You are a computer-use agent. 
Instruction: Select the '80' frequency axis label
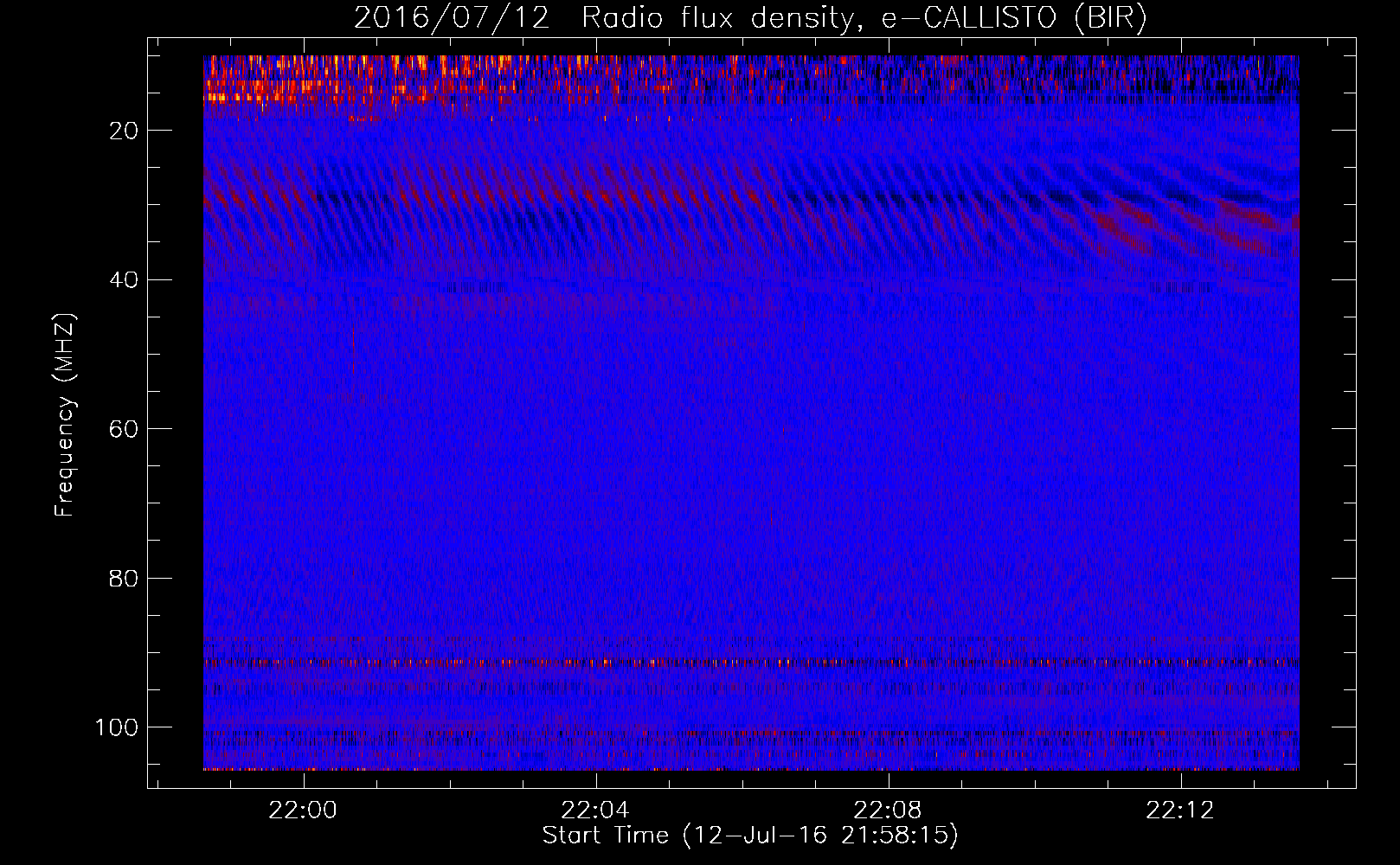pos(125,578)
